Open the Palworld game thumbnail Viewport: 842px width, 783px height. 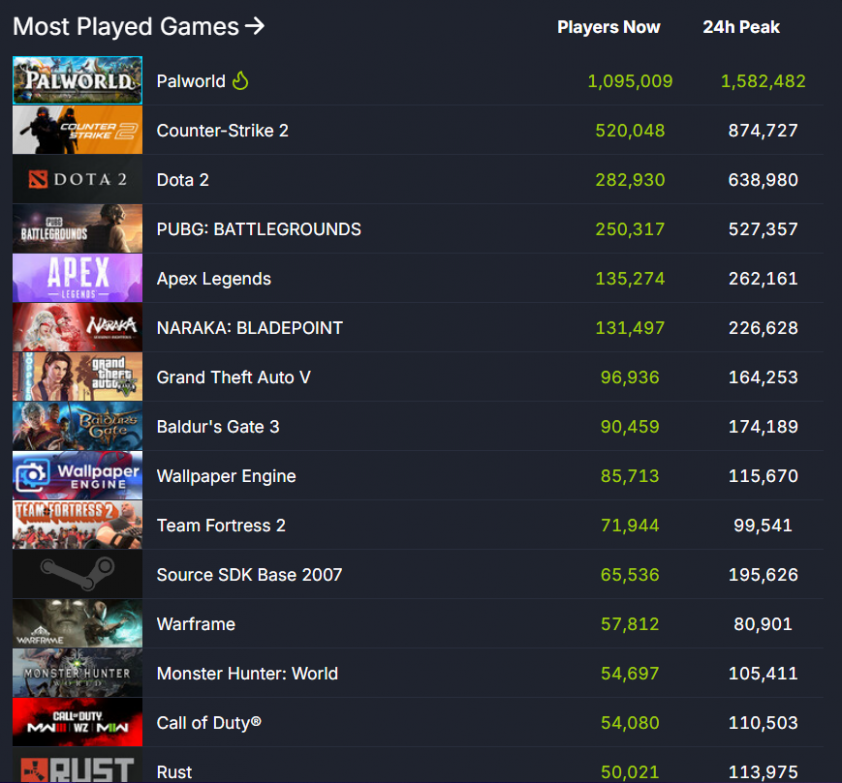77,80
